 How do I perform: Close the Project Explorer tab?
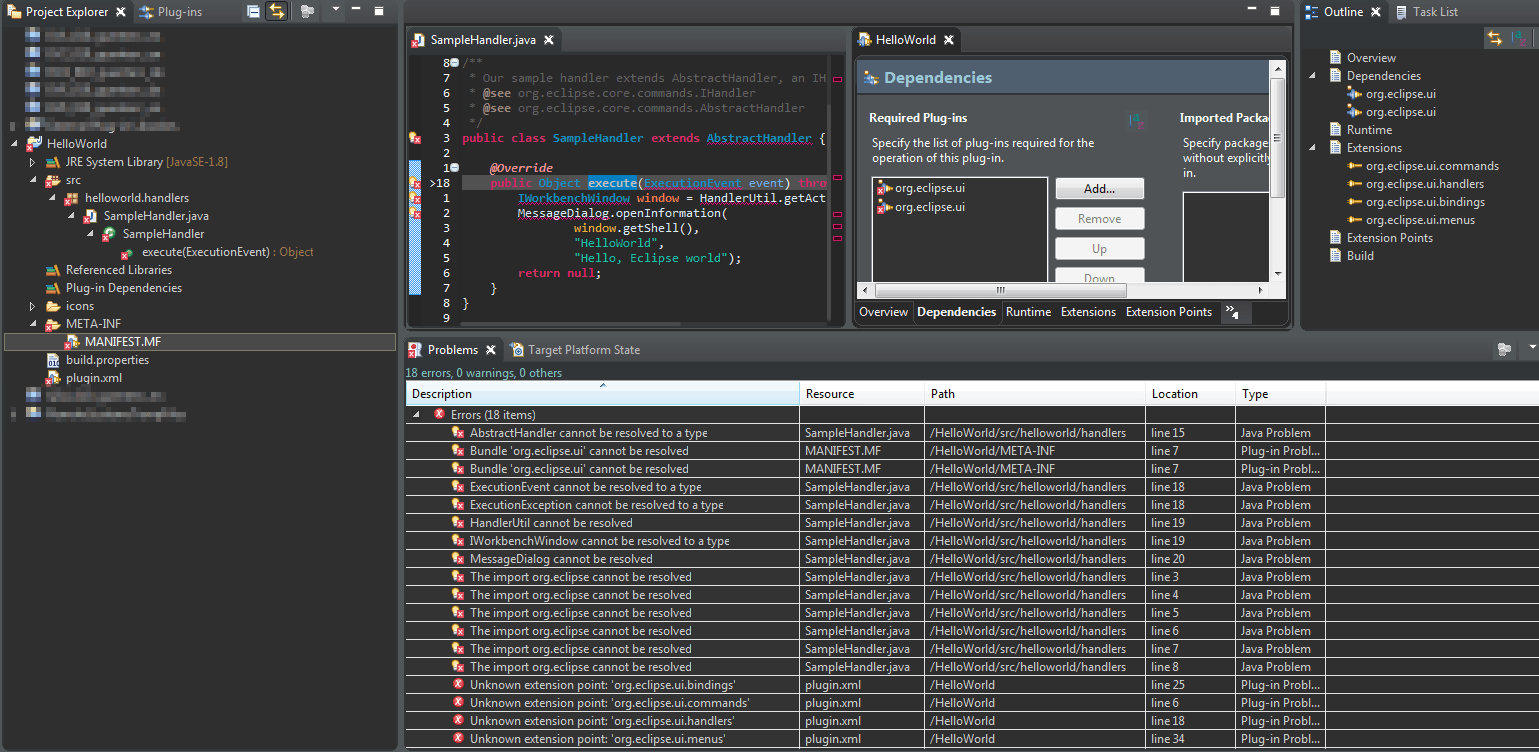coord(121,12)
